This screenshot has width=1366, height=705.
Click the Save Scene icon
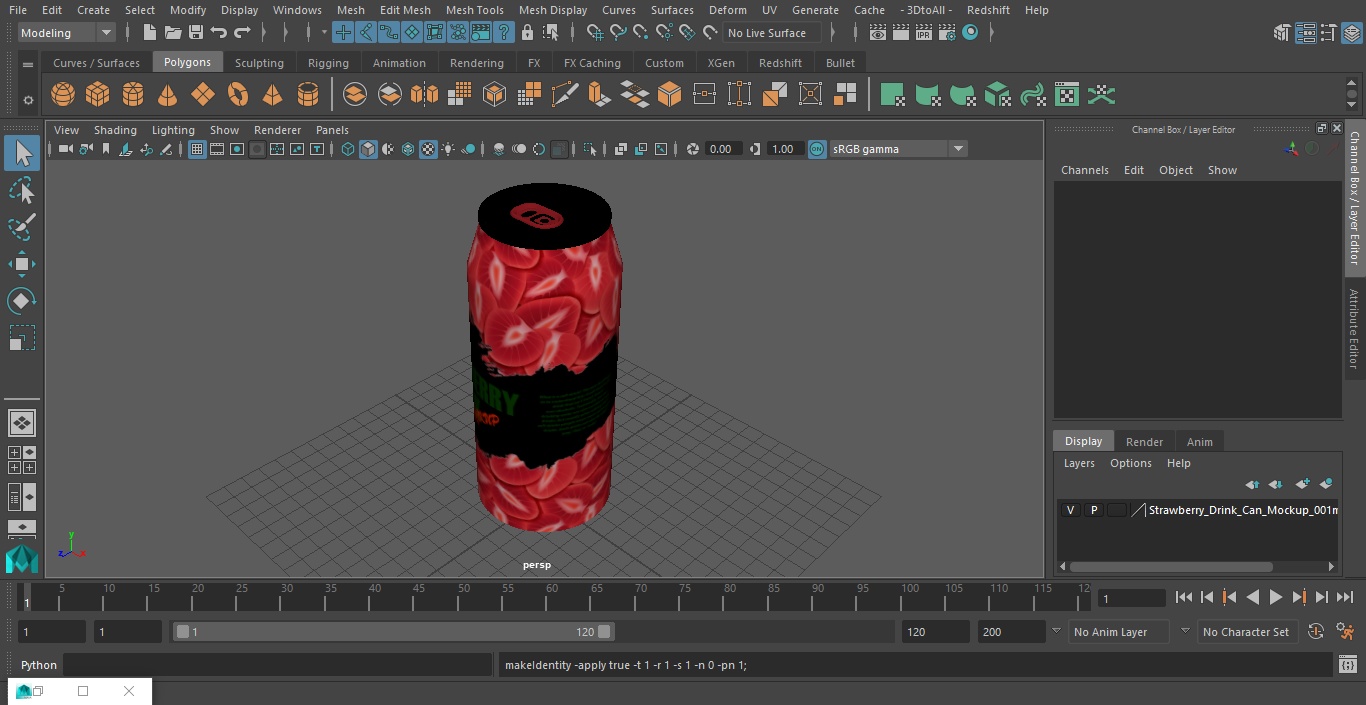click(x=196, y=33)
